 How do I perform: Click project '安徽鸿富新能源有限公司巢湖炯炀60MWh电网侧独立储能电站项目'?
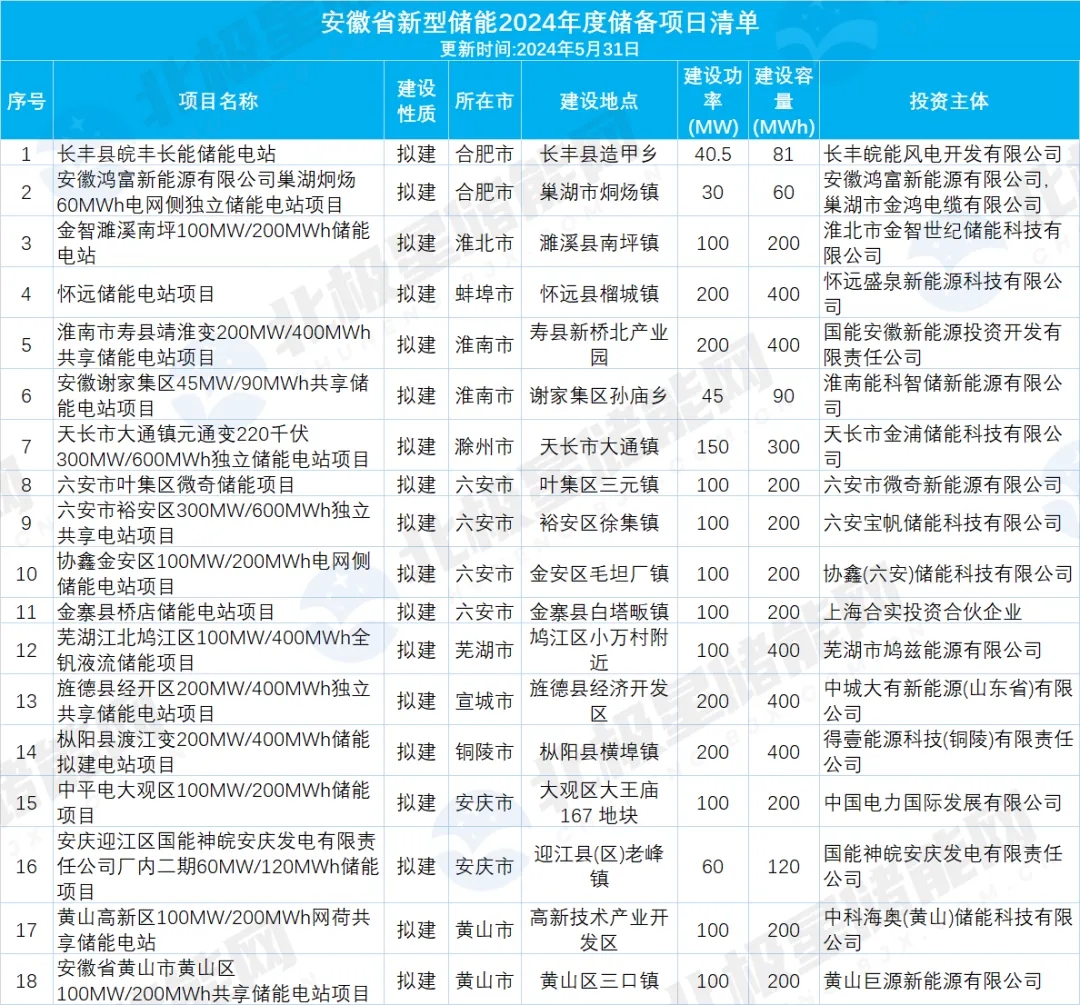207,192
